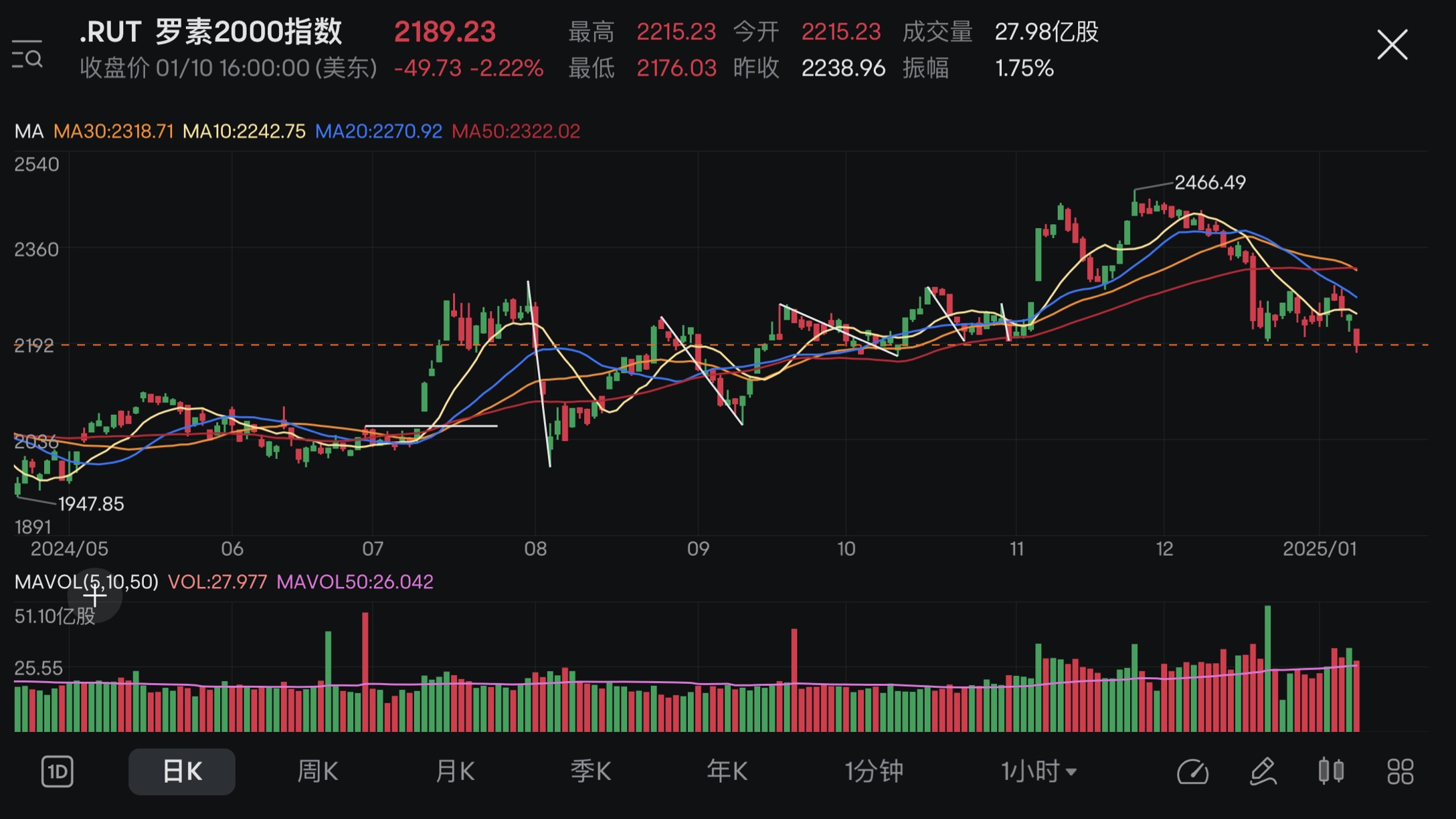Close the full-screen chart view
1456x819 pixels.
1392,45
